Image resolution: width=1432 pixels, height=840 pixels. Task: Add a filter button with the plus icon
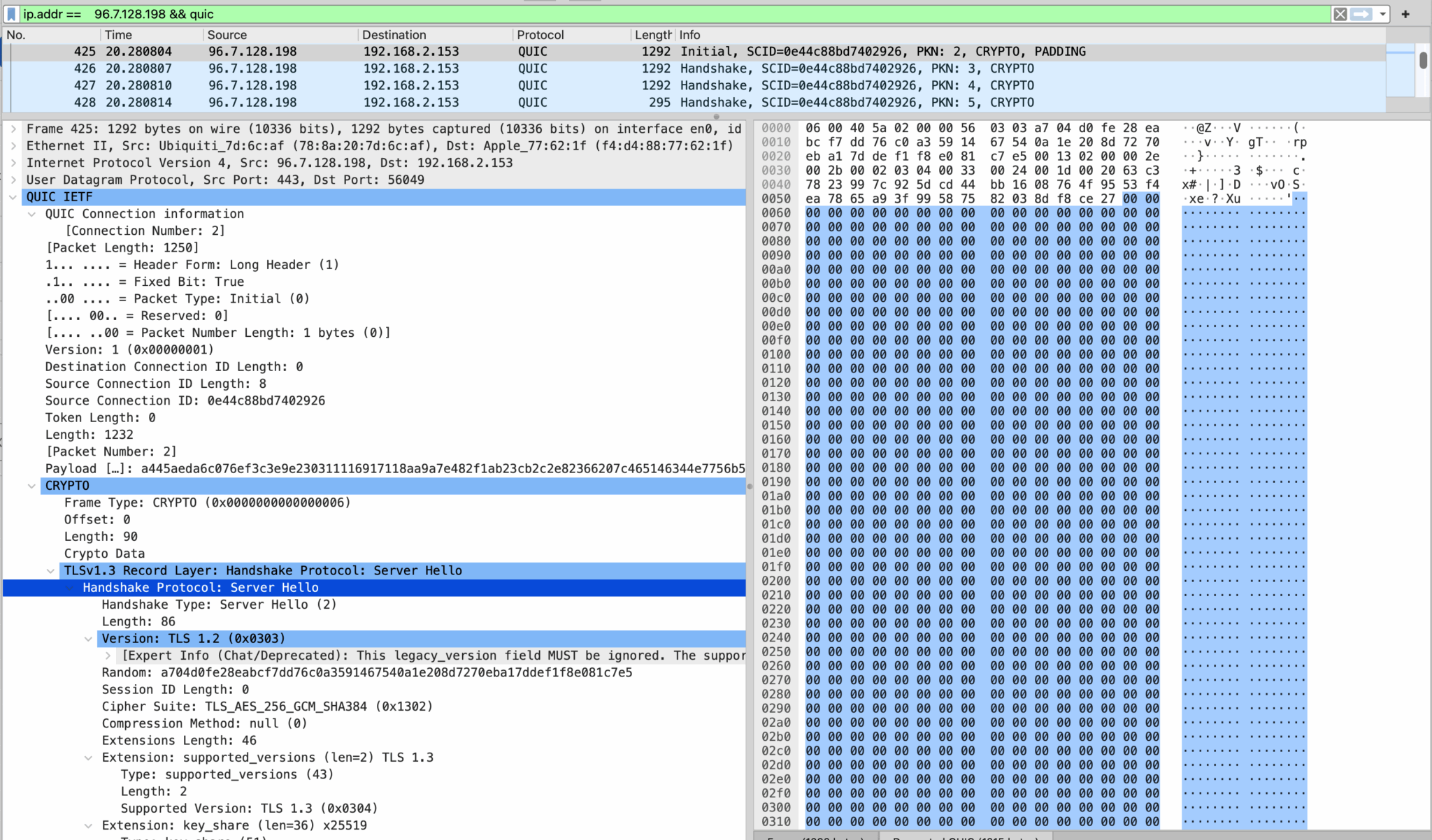tap(1405, 14)
